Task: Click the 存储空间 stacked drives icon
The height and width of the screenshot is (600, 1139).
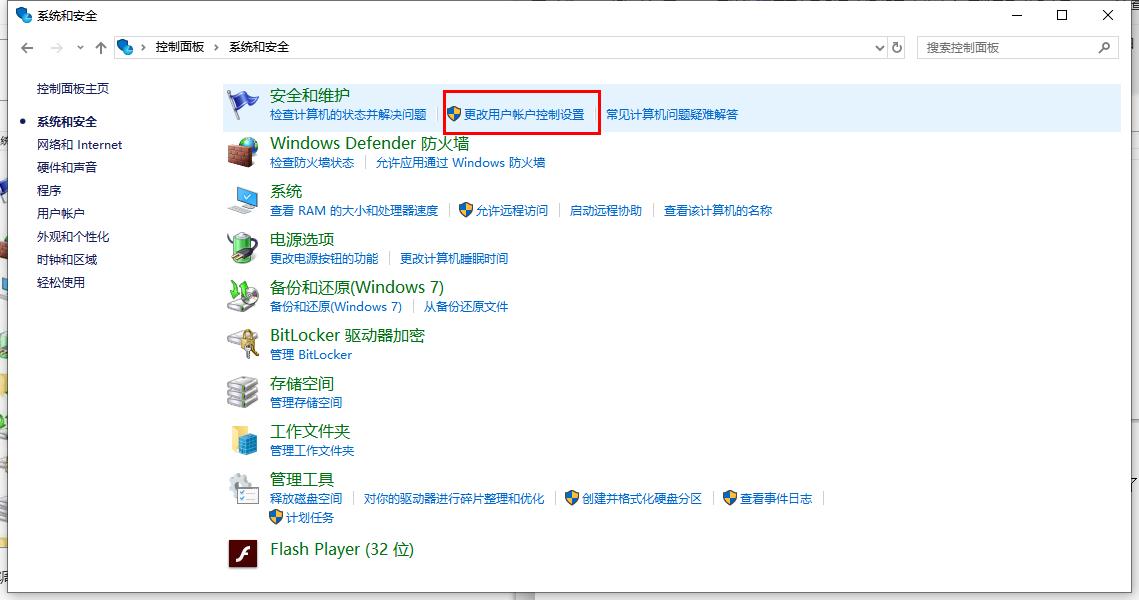Action: click(x=243, y=392)
